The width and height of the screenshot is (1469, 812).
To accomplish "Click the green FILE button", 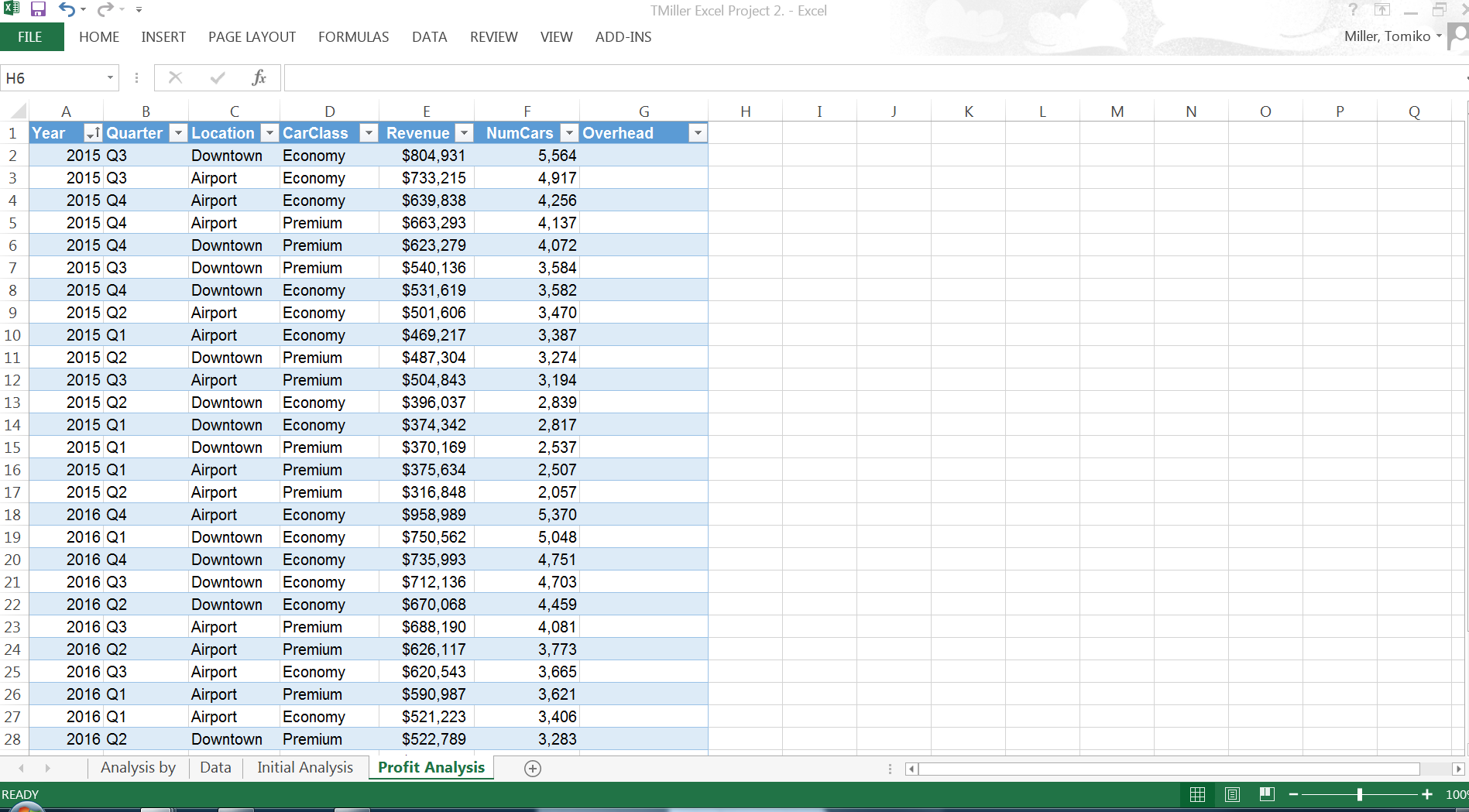I will 31,37.
